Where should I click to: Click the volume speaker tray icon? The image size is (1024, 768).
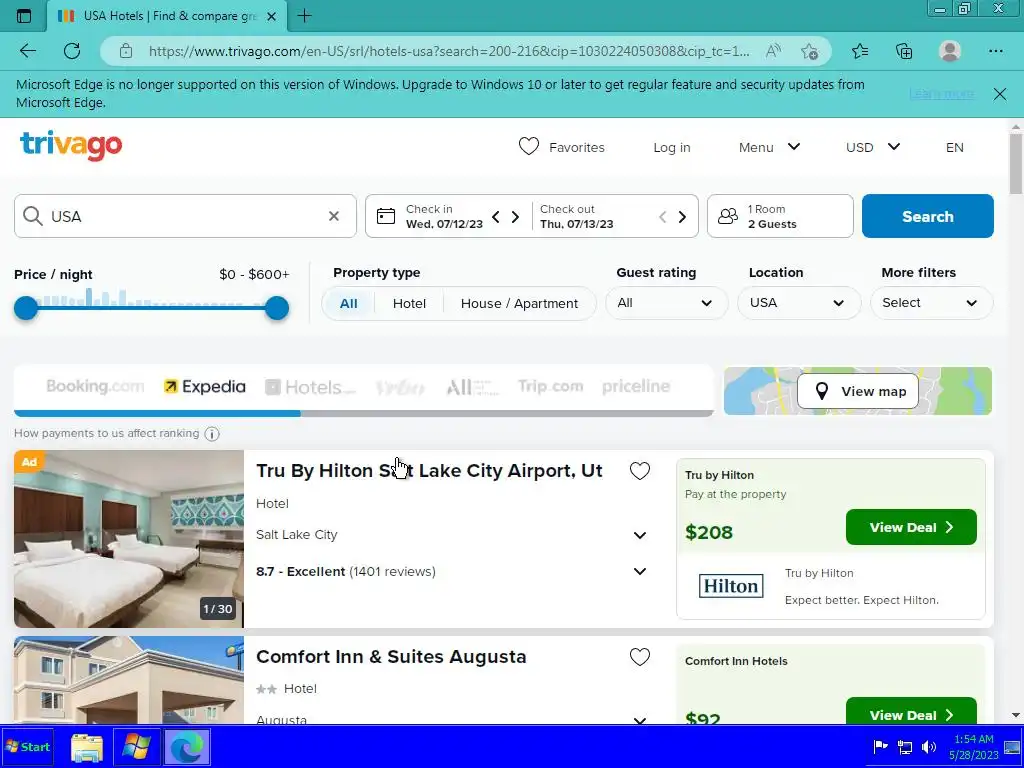coord(929,746)
